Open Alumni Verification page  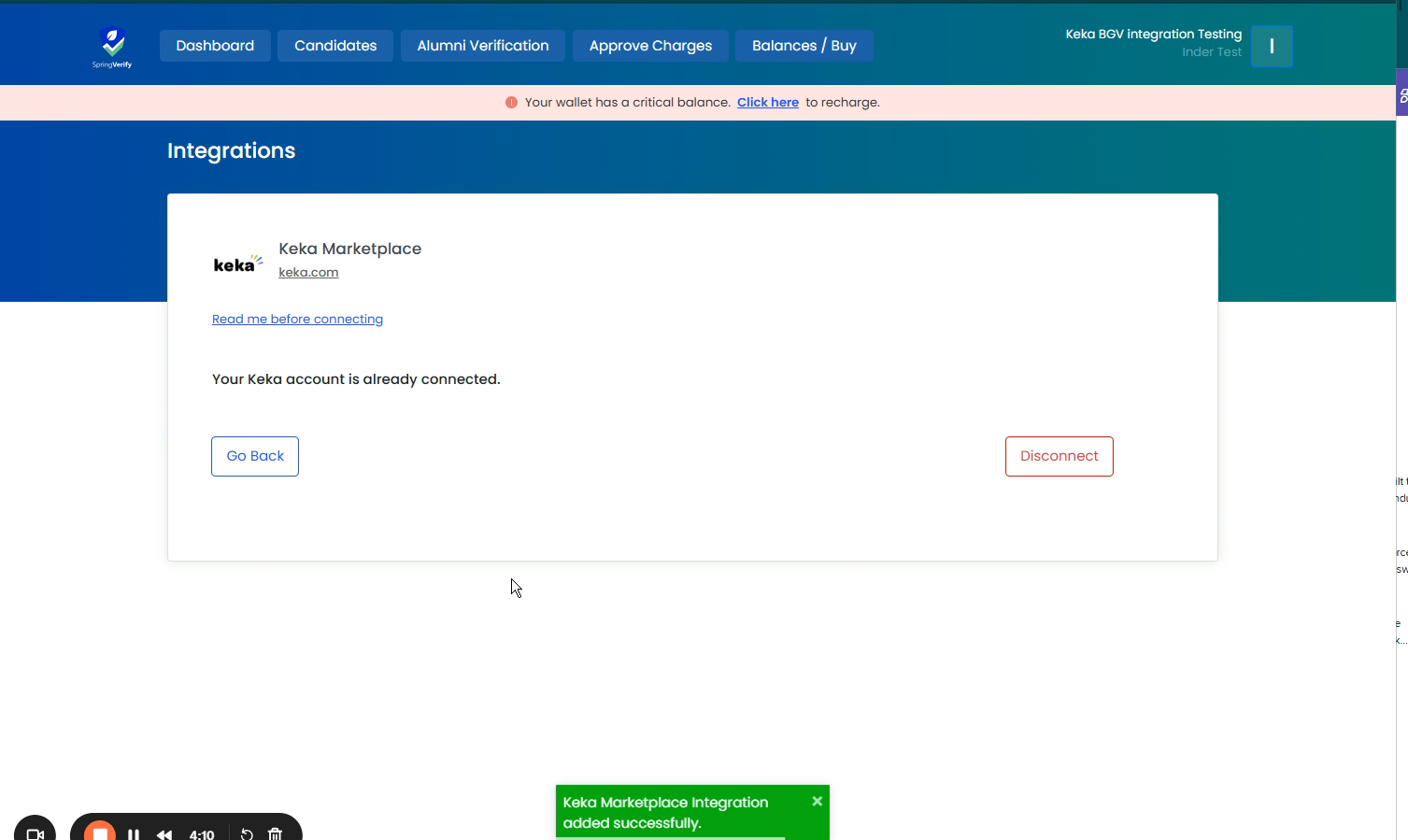coord(483,46)
